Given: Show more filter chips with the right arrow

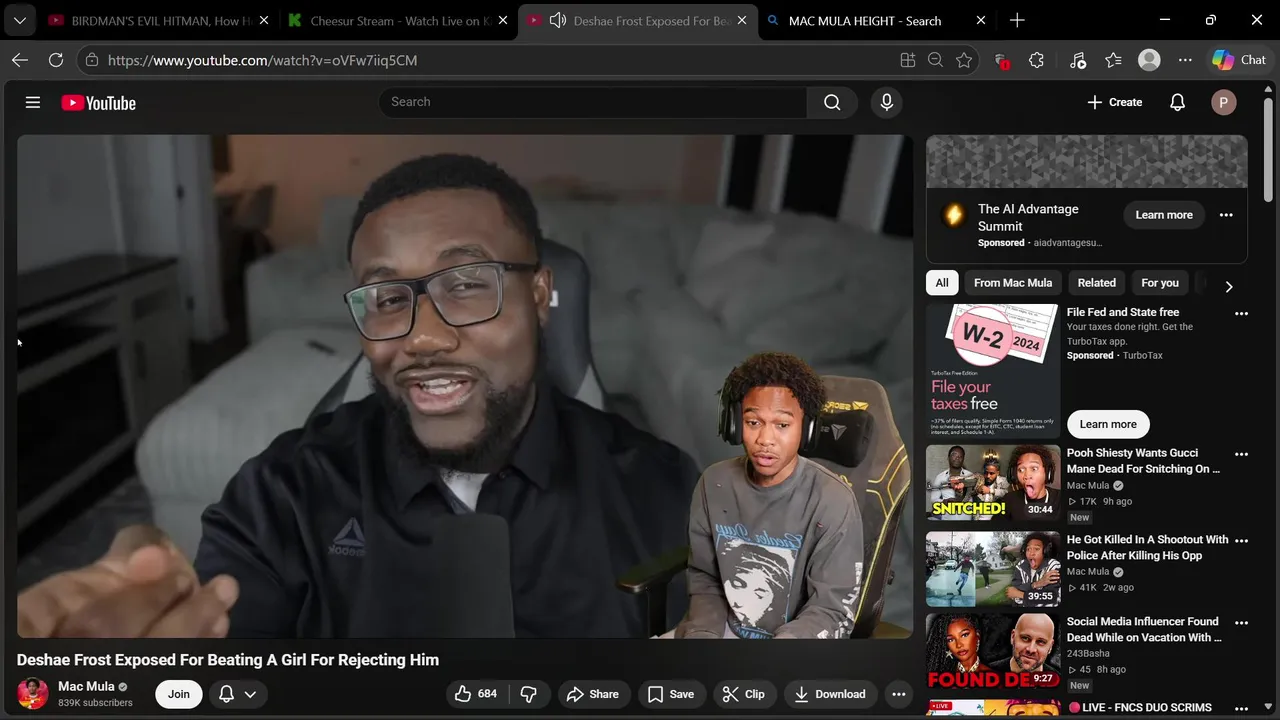Looking at the screenshot, I should coord(1229,287).
